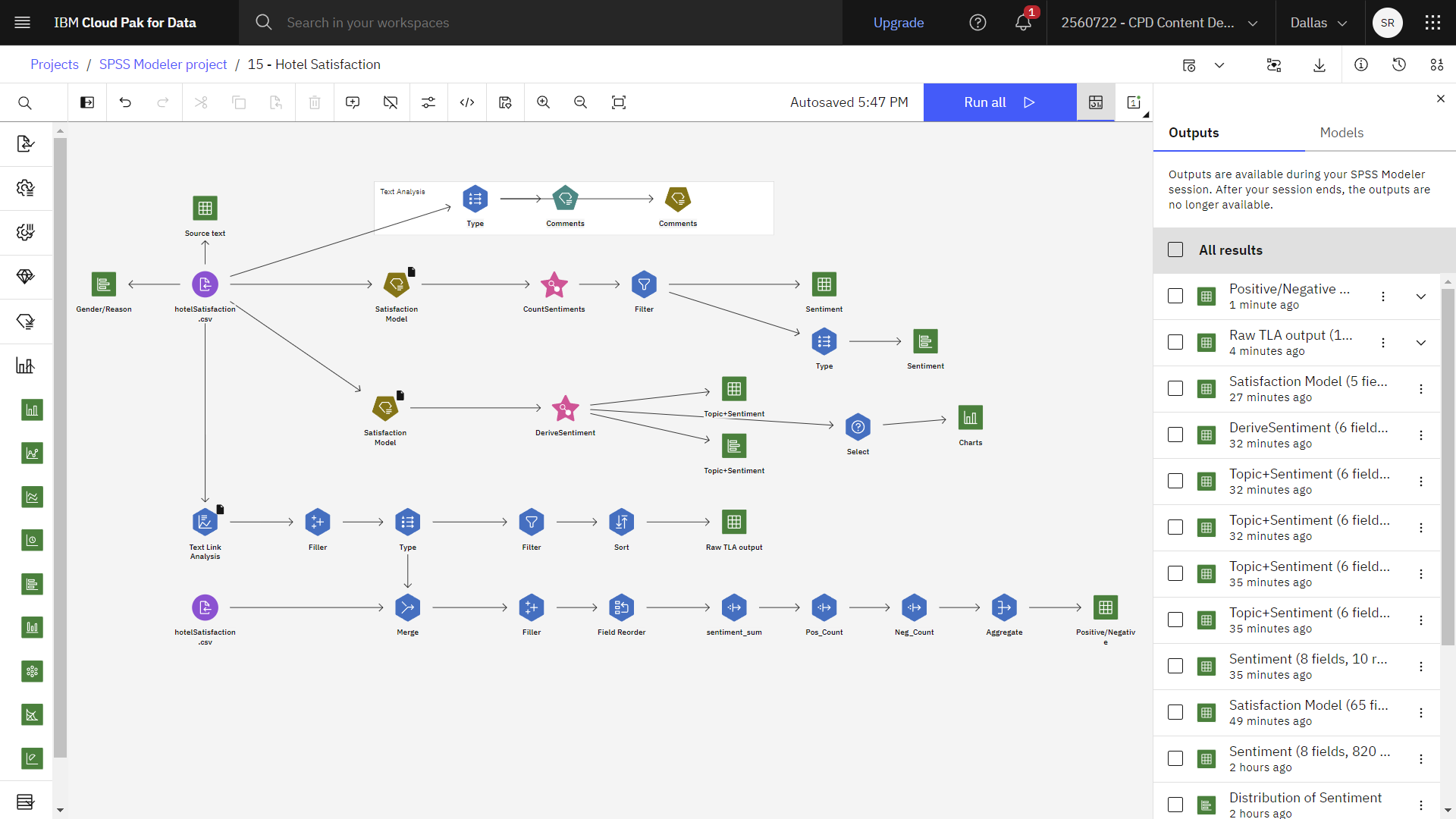Enable checkbox for Satisfaction Model result

pos(1176,388)
